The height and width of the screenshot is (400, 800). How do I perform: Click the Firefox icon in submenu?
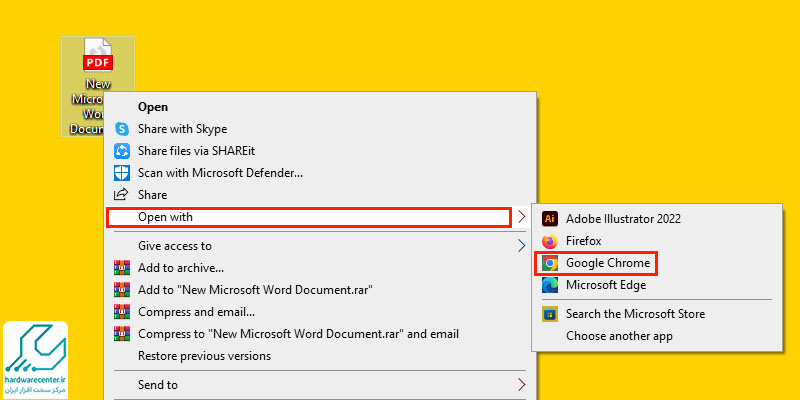(549, 241)
